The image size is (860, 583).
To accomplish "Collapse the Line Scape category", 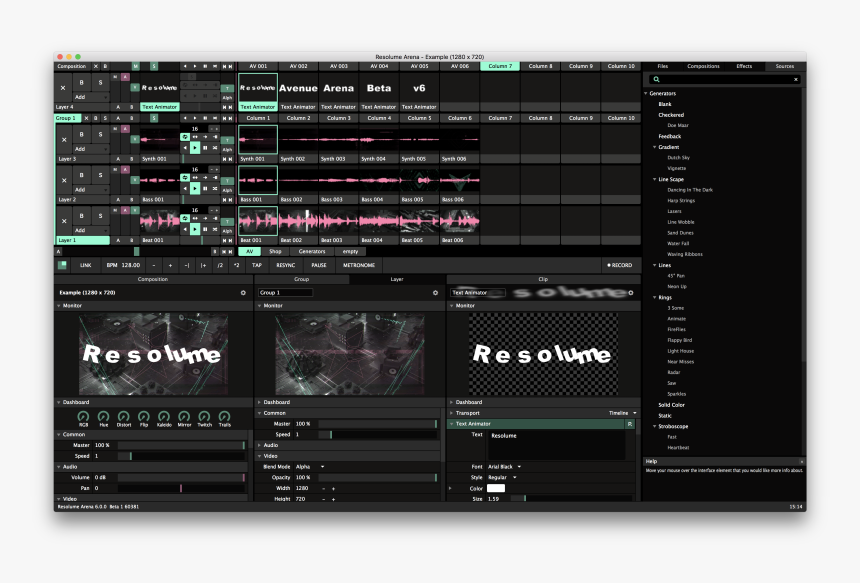I will [x=655, y=179].
